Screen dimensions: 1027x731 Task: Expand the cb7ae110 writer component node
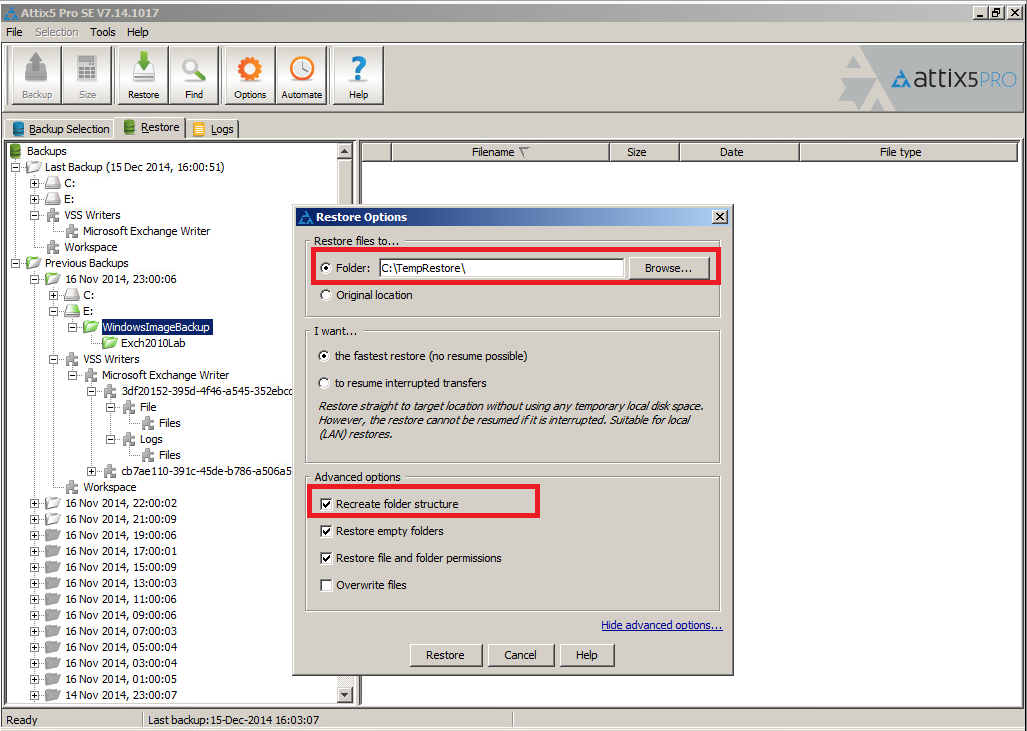tap(91, 472)
